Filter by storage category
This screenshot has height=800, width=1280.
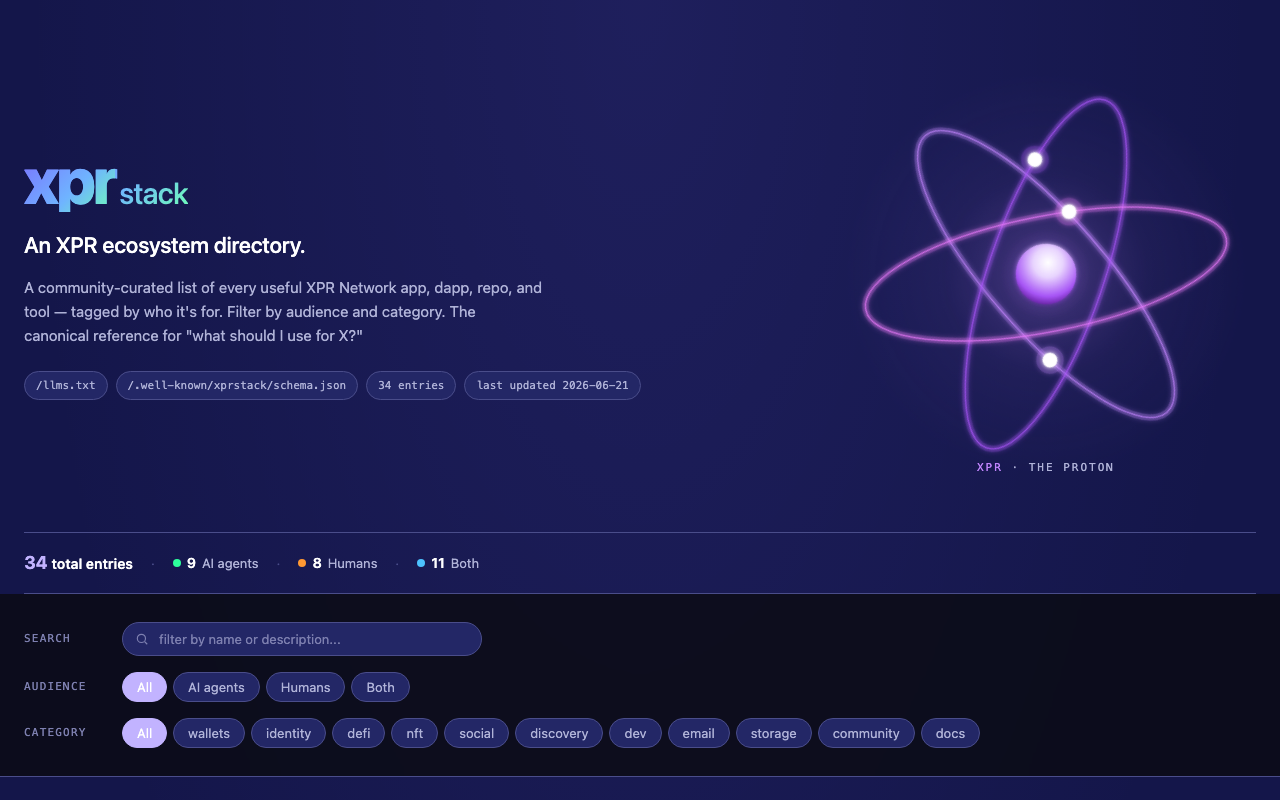click(x=774, y=733)
